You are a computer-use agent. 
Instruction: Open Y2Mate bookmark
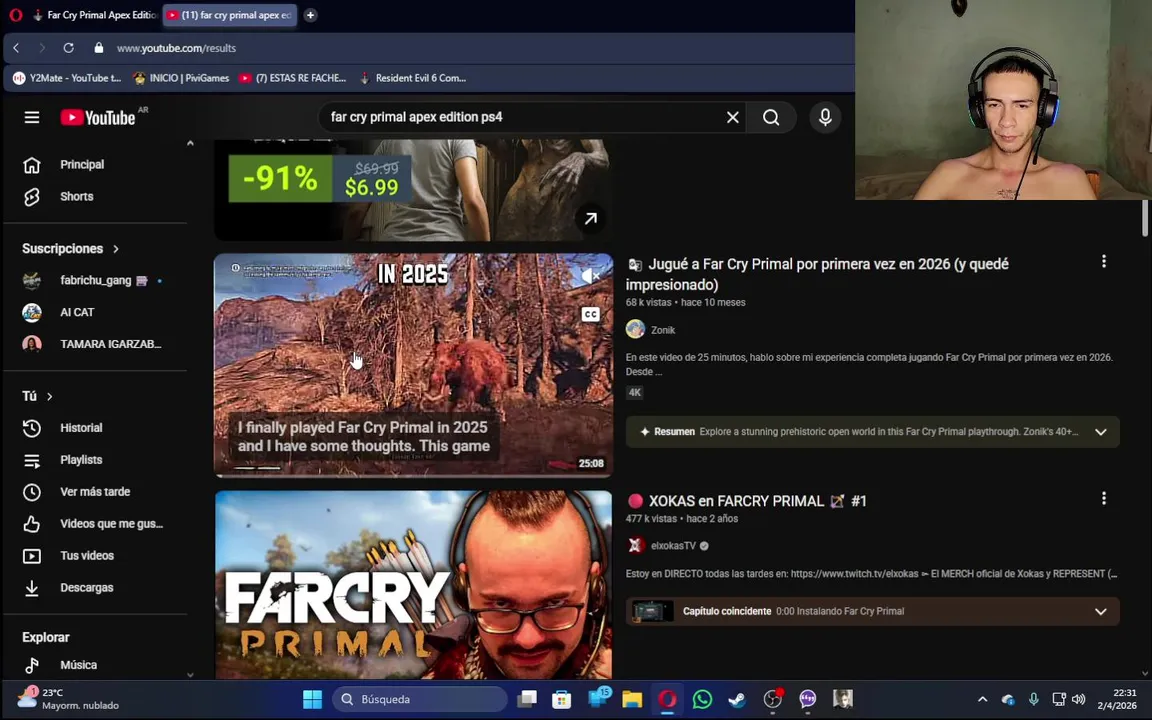tap(67, 78)
